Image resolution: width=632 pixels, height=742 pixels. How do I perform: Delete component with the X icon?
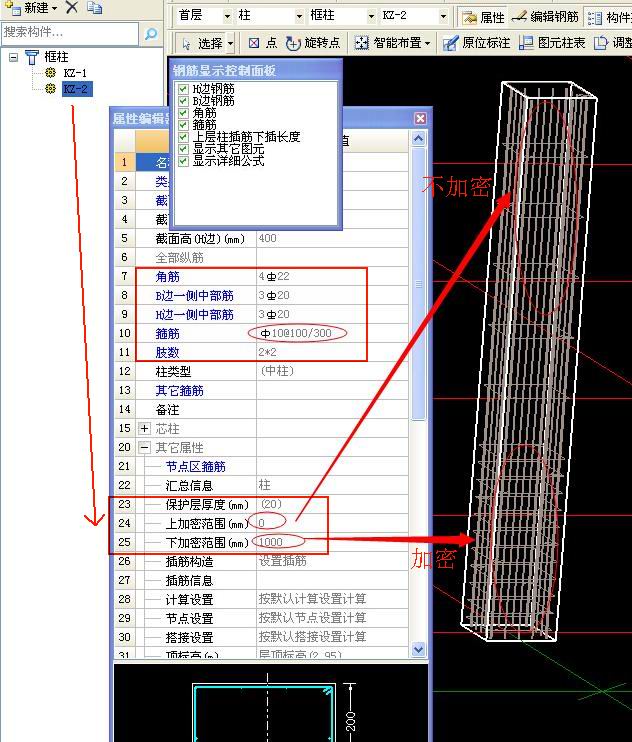point(72,7)
